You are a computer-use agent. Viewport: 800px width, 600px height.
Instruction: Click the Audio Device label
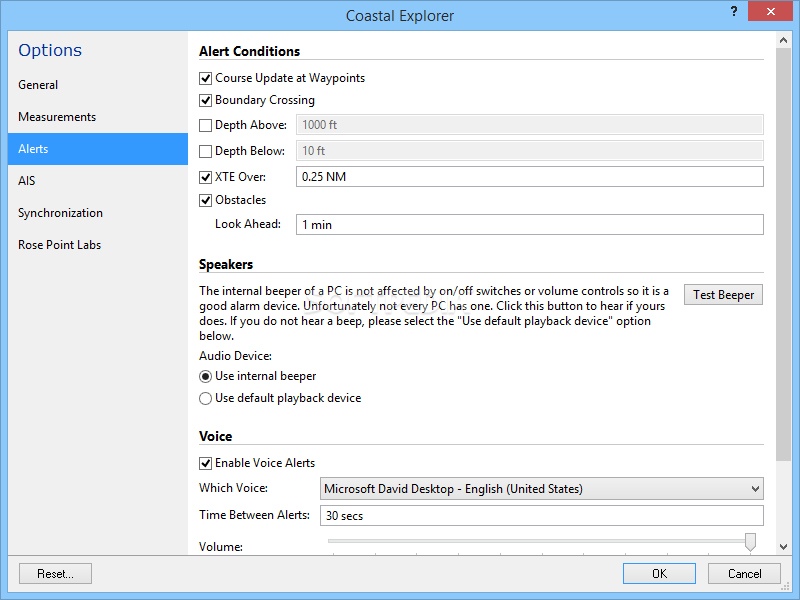point(235,356)
